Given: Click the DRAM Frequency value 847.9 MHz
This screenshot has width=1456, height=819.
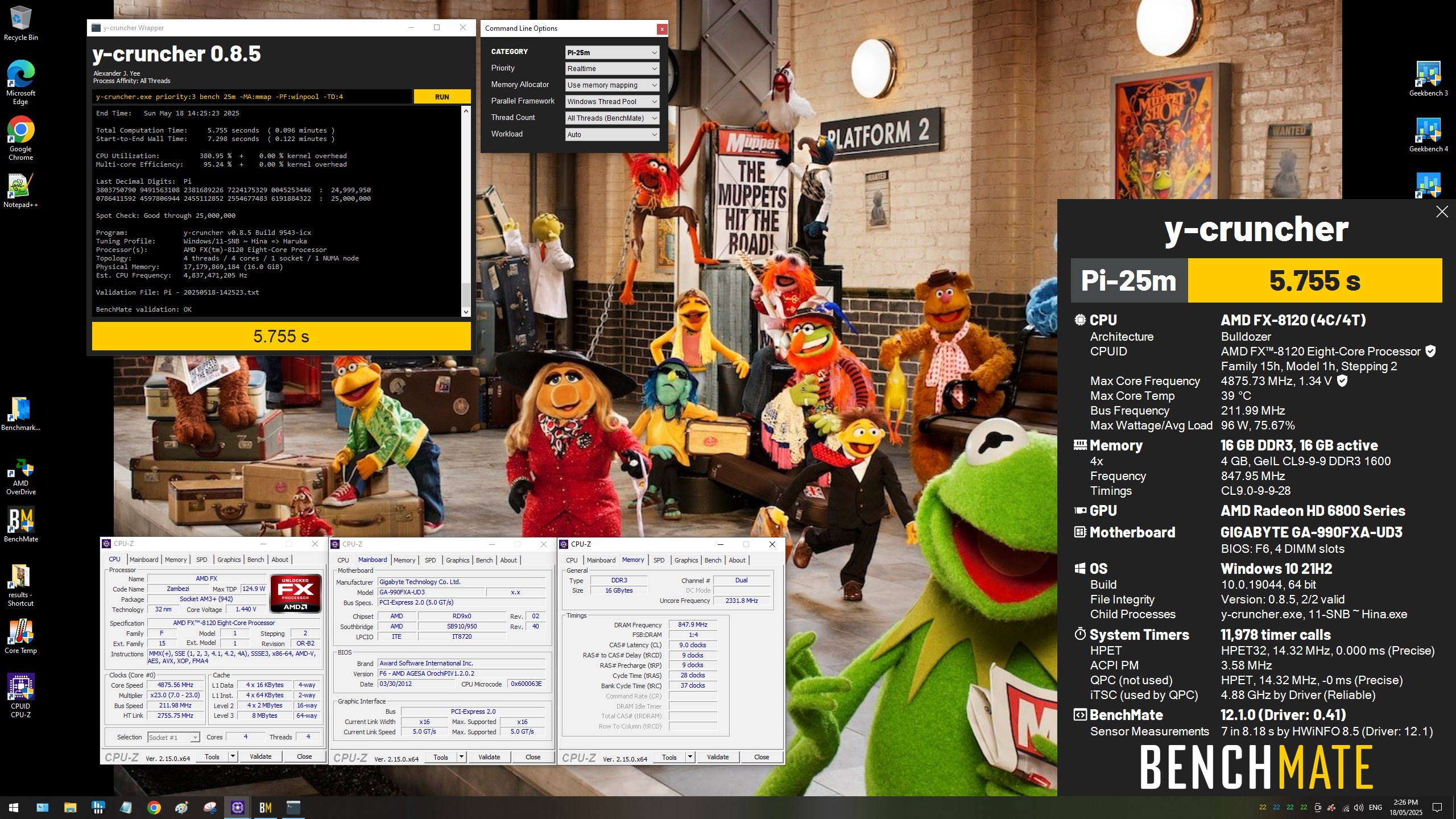Looking at the screenshot, I should point(693,624).
